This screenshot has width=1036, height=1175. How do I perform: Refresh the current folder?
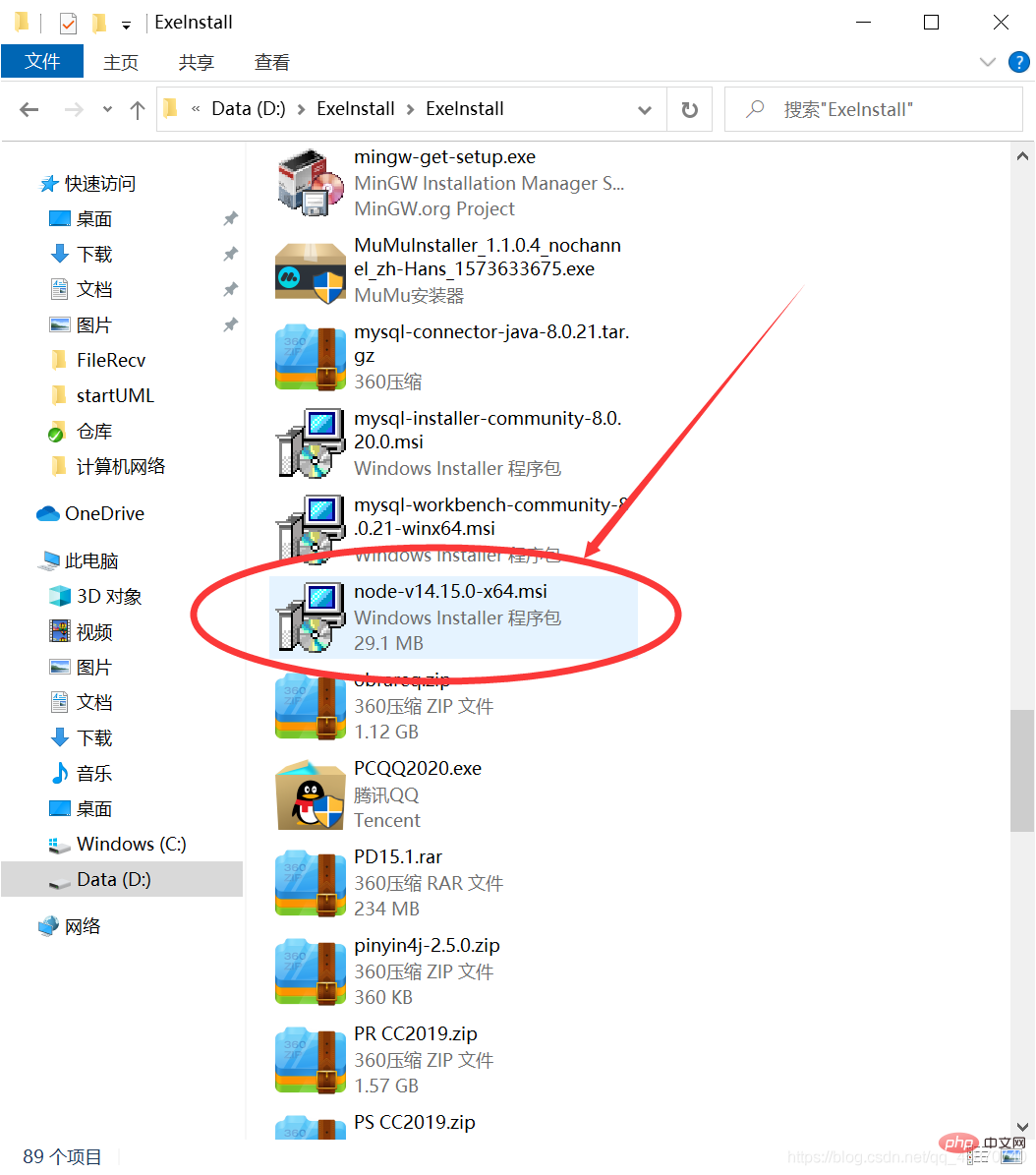tap(689, 110)
